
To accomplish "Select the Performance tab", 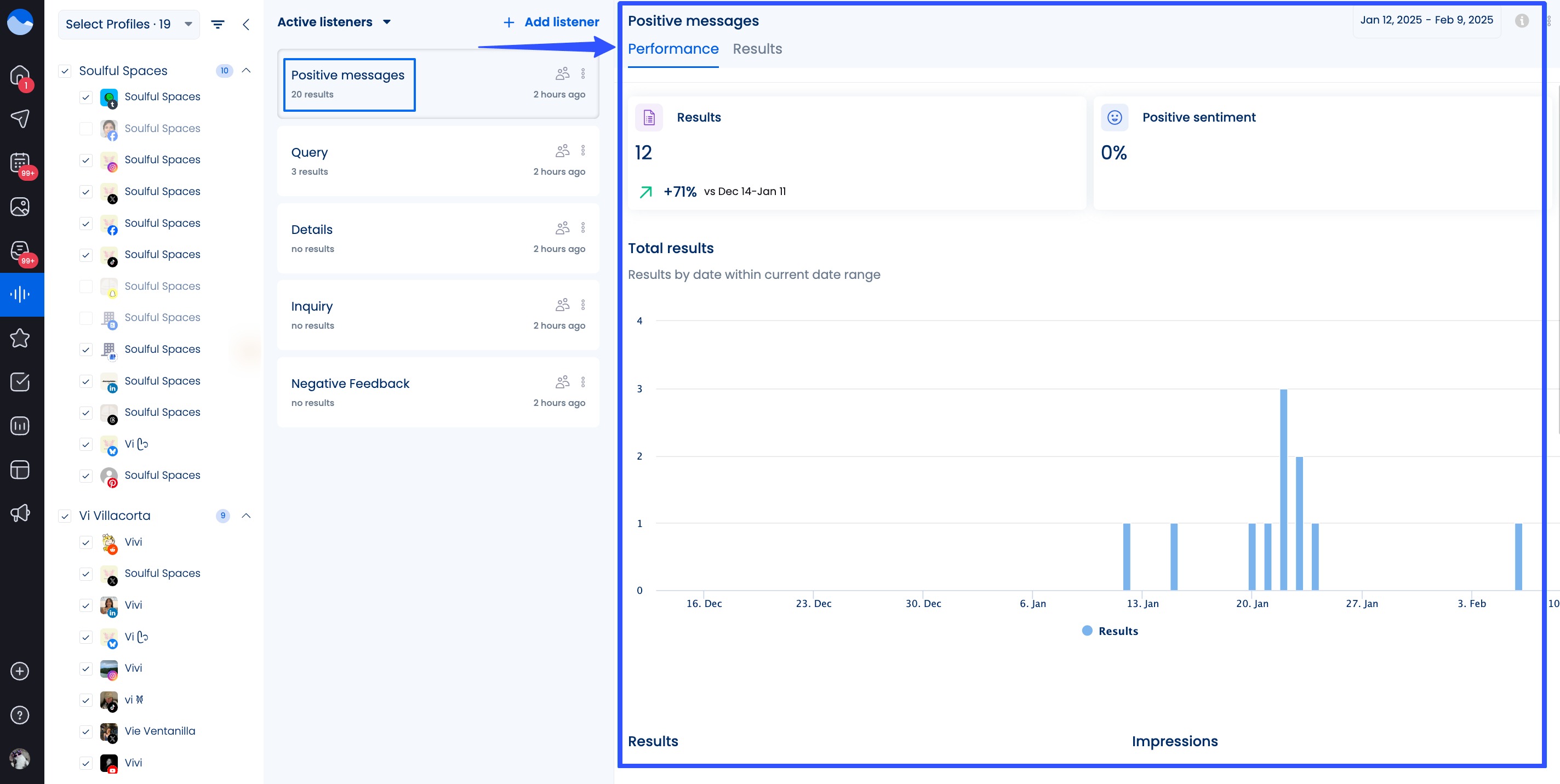I will coord(673,49).
